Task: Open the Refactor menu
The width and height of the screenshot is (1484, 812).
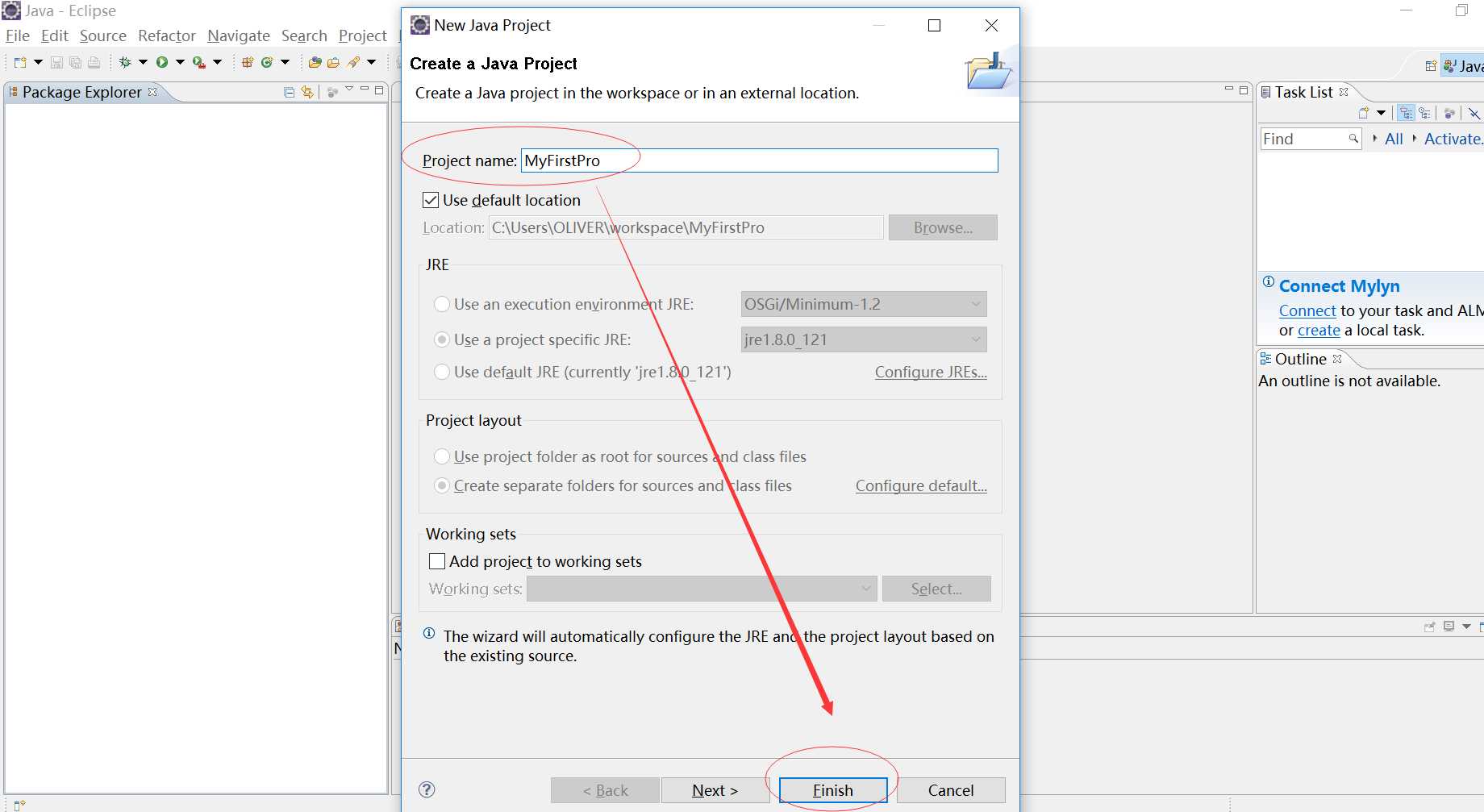Action: pyautogui.click(x=167, y=35)
